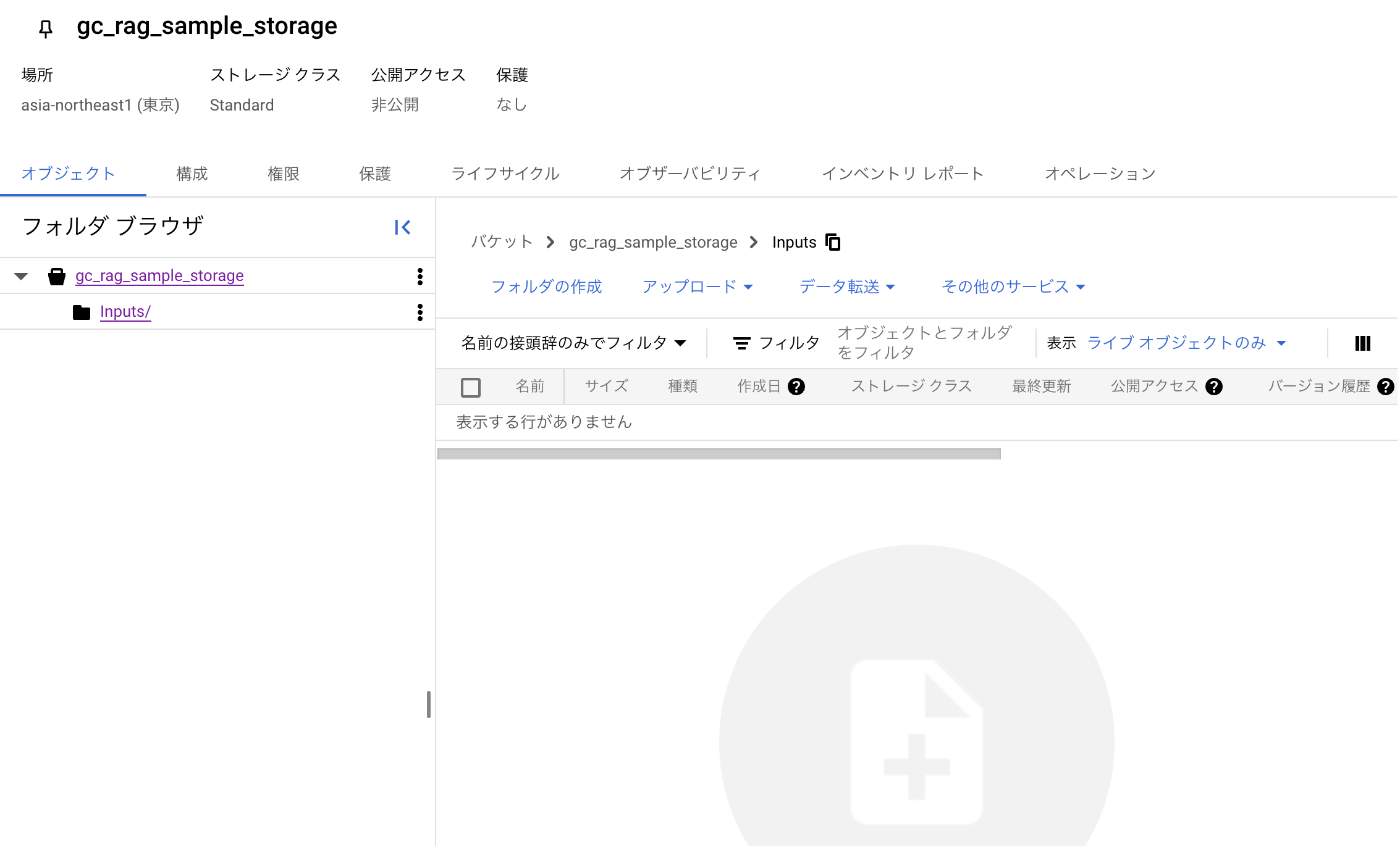The image size is (1400, 846).
Task: Click the ストレージ クラス column header
Action: point(912,387)
